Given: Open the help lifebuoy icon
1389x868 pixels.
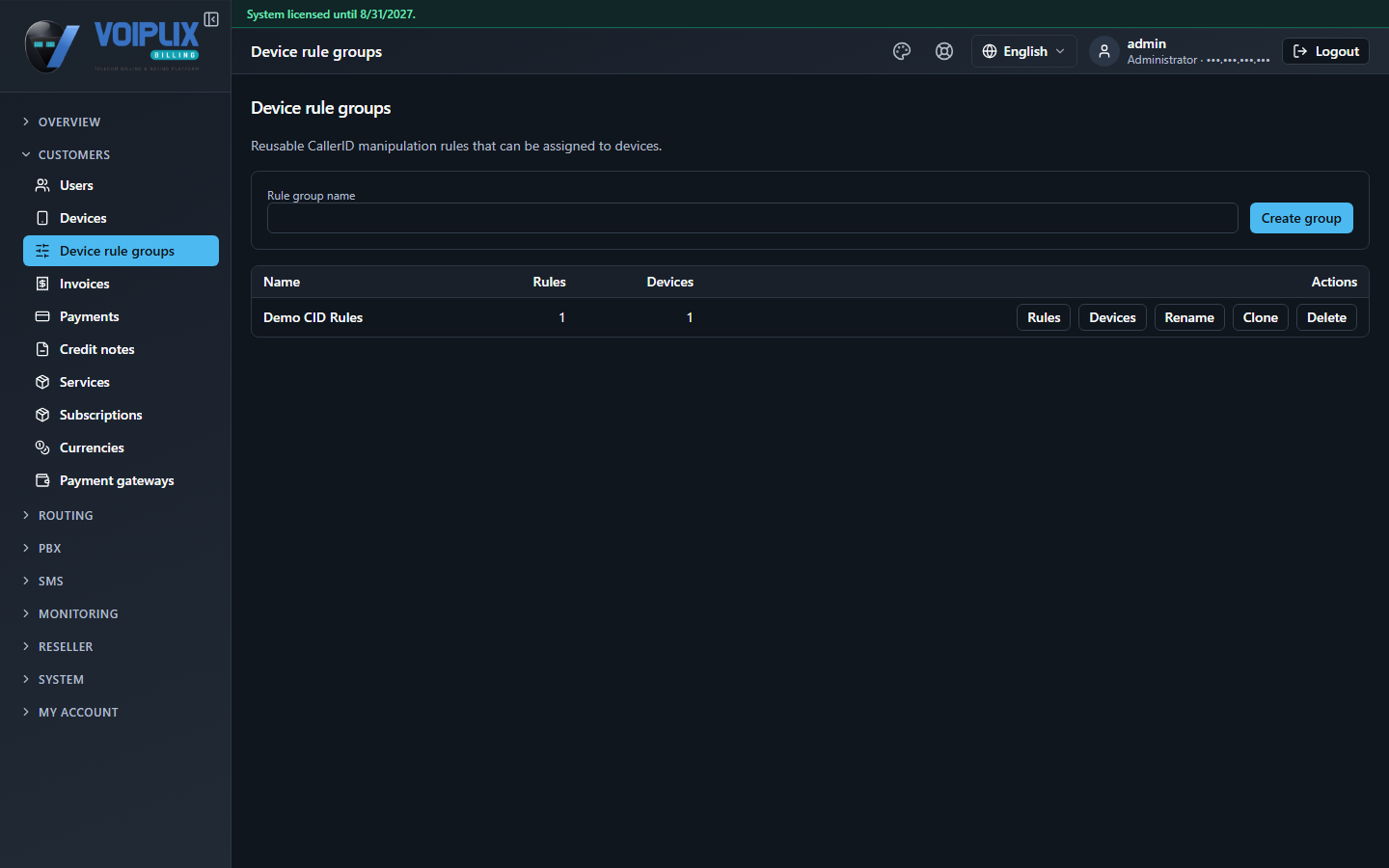Looking at the screenshot, I should click(944, 51).
